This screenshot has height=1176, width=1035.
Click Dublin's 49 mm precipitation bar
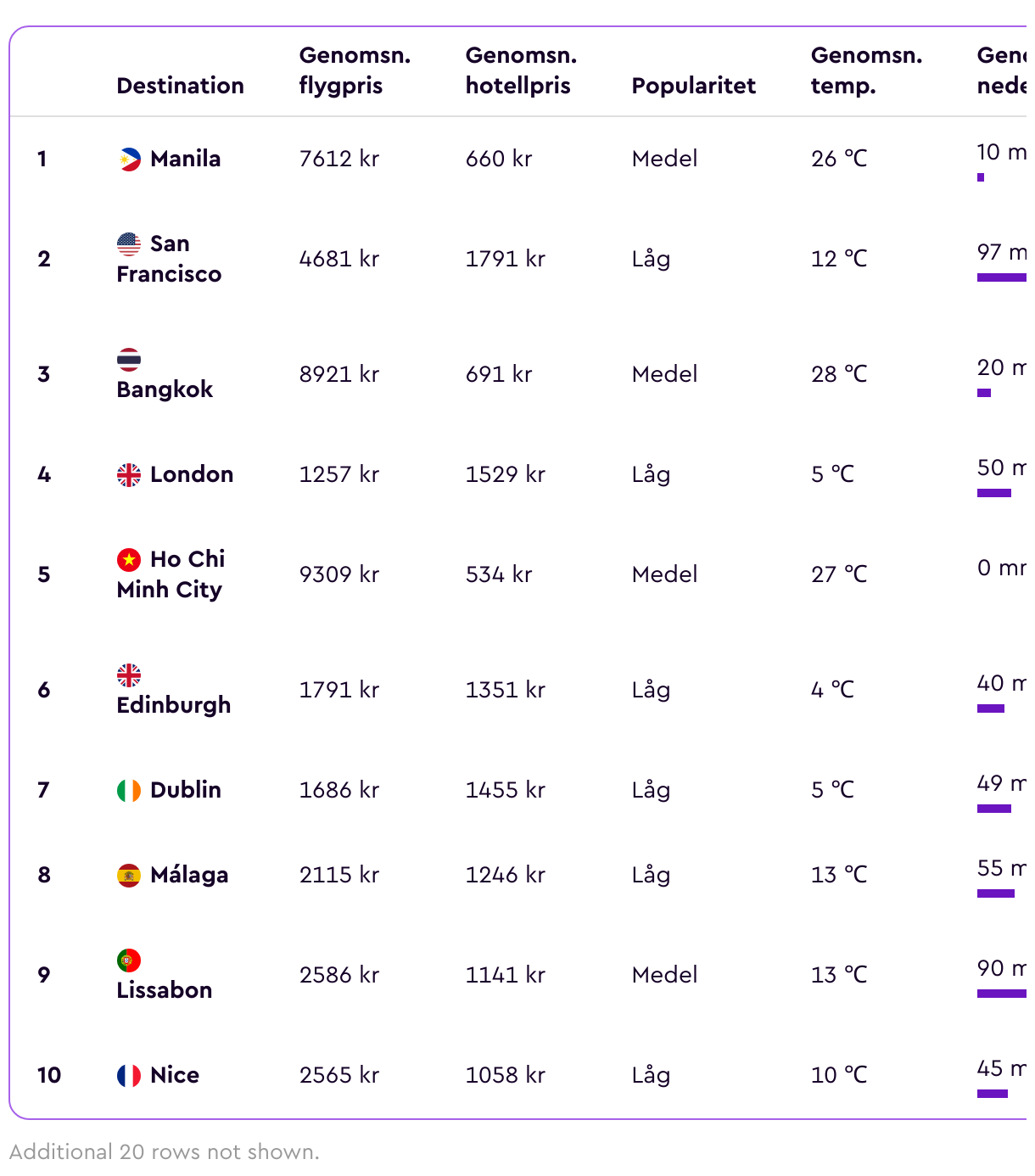[x=994, y=809]
